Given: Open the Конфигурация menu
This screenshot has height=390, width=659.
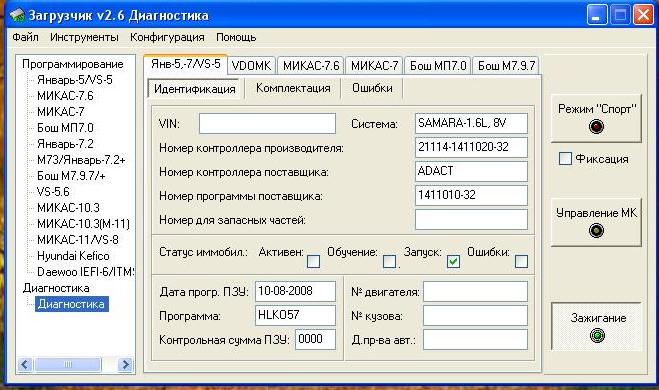Looking at the screenshot, I should (x=167, y=37).
